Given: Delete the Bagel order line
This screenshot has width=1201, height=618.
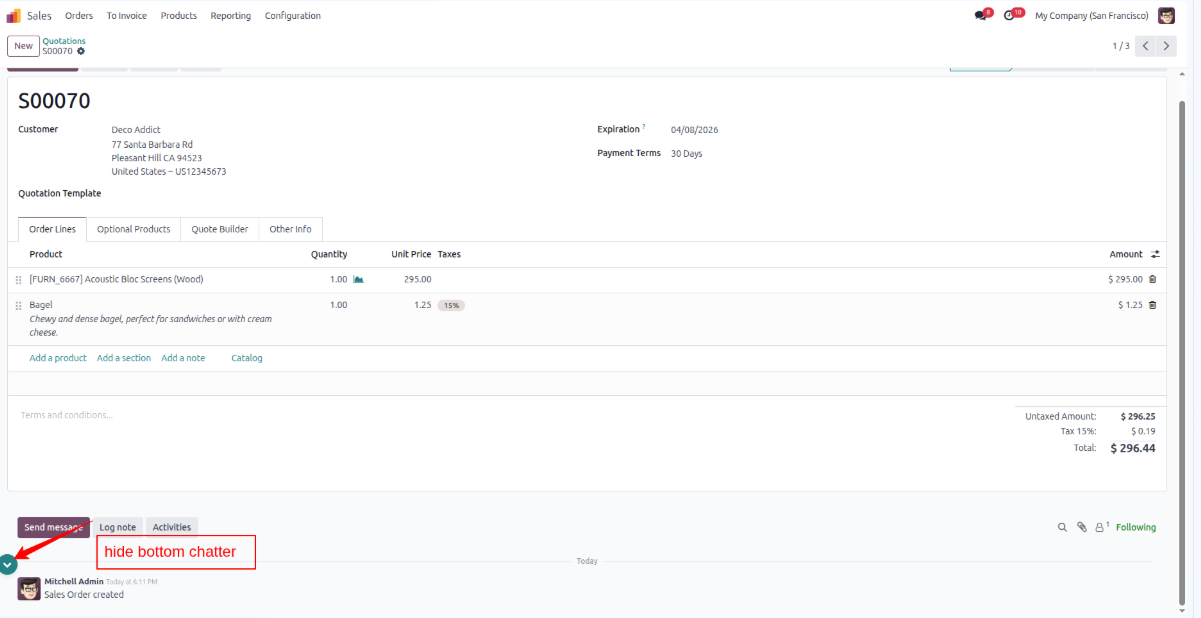Looking at the screenshot, I should click(1152, 305).
